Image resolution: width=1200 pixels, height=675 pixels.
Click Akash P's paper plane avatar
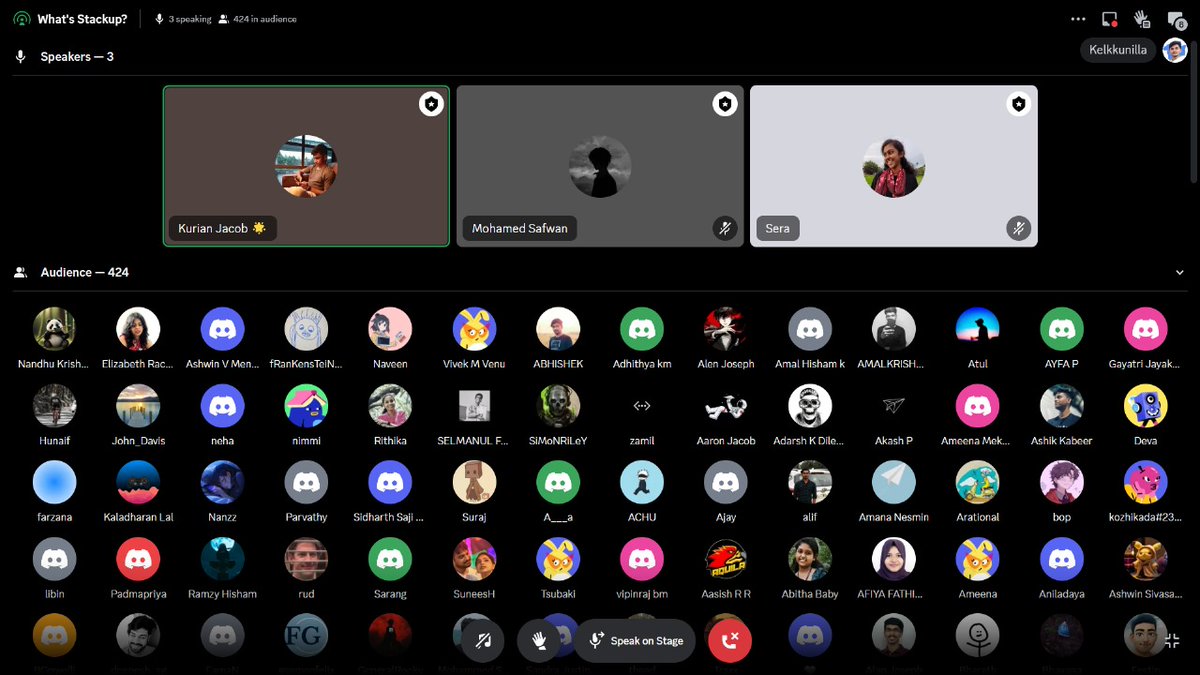click(894, 405)
